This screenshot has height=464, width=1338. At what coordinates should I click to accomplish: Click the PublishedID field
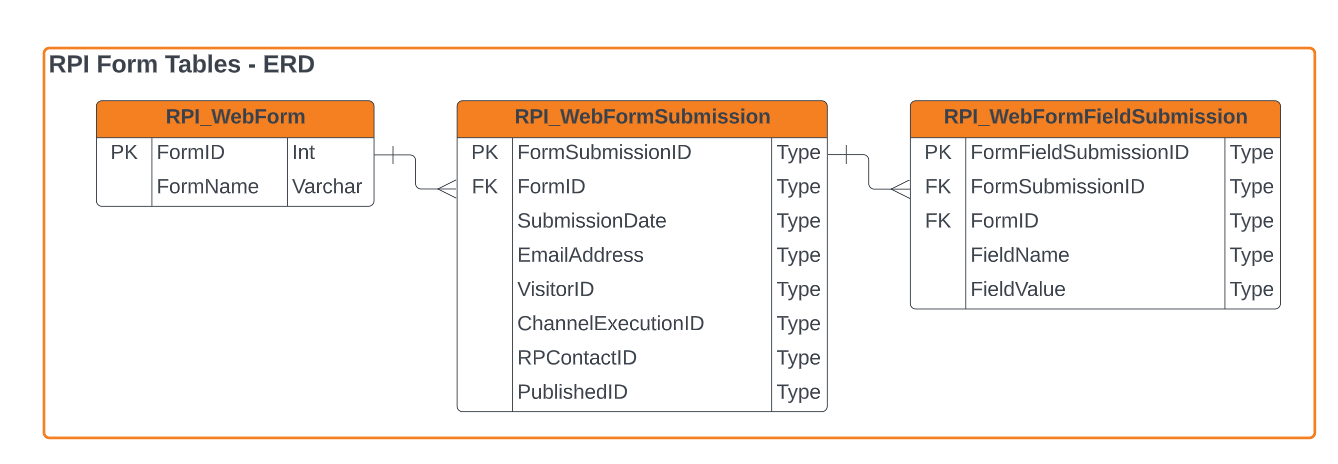[573, 392]
